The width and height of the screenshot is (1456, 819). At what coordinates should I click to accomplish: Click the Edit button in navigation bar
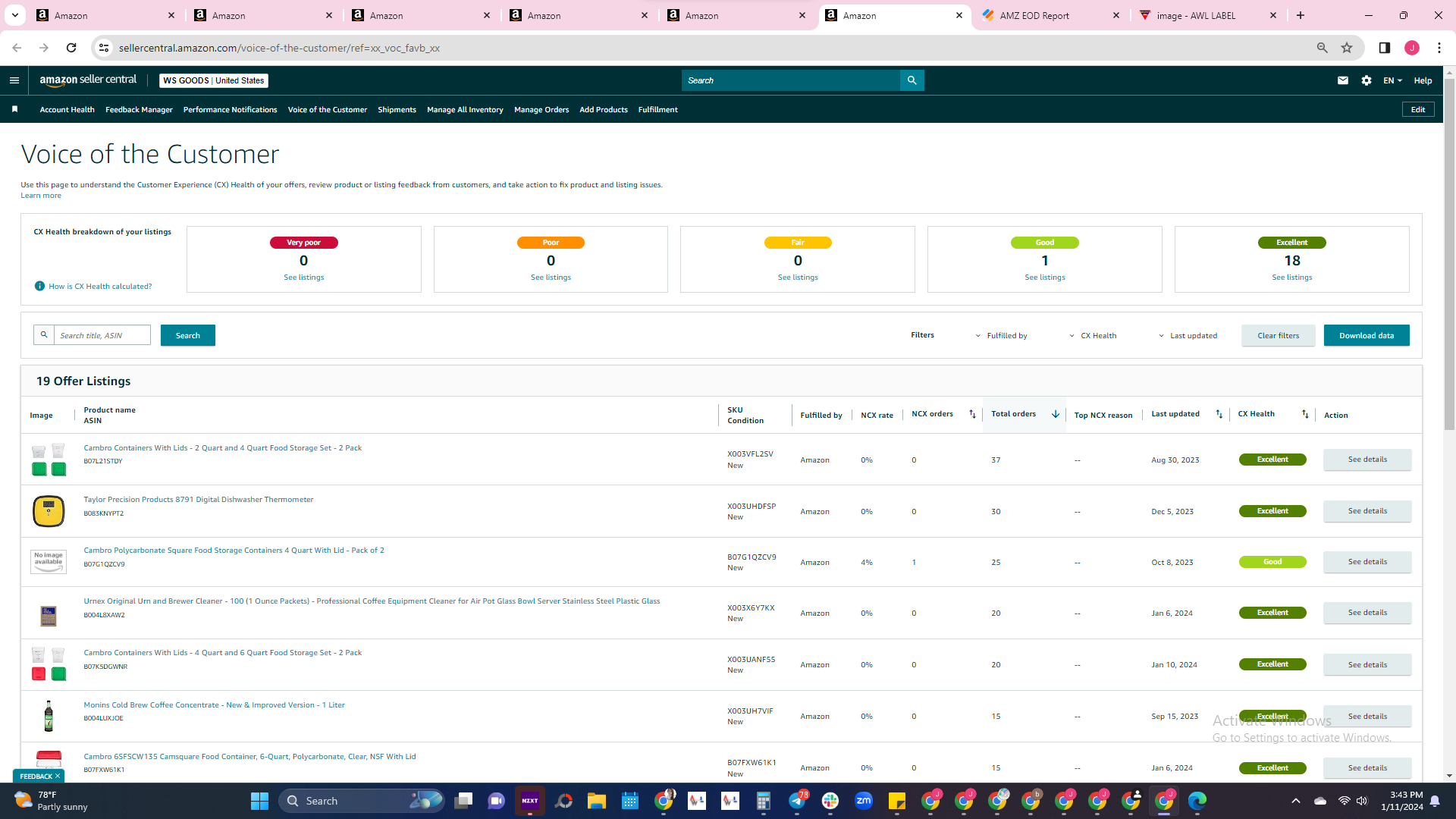[x=1418, y=110]
